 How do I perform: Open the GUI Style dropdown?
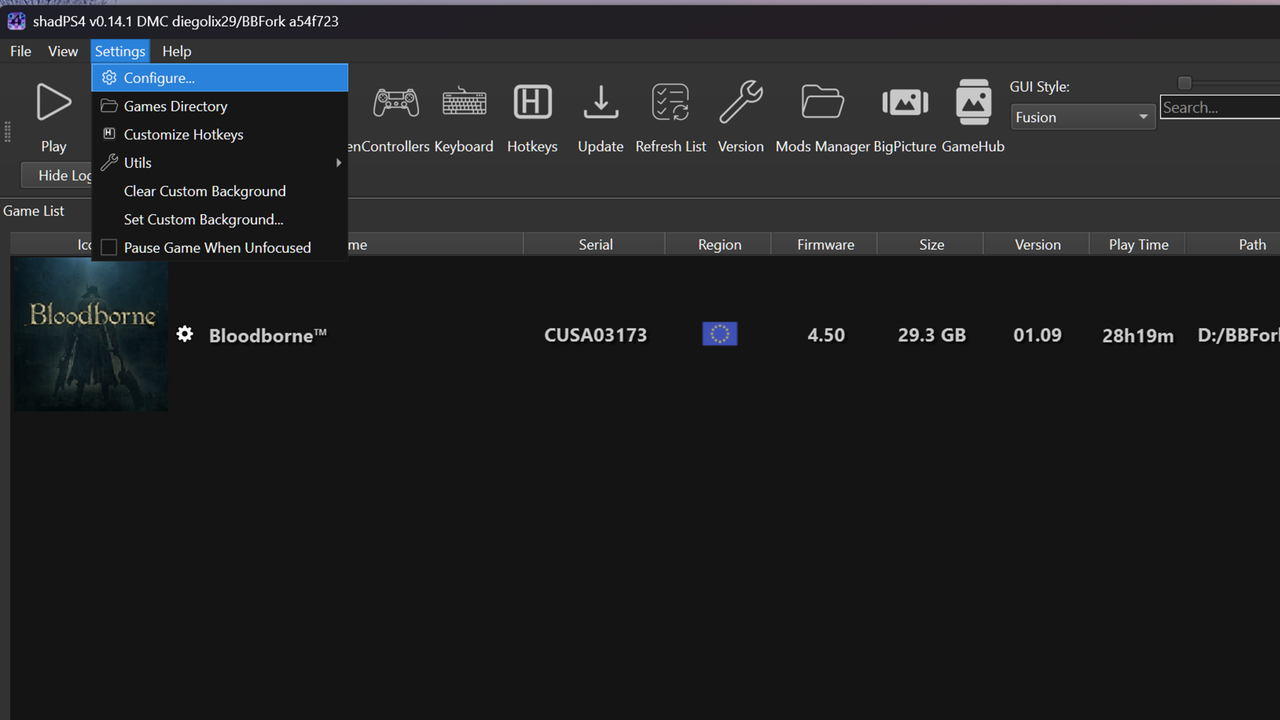(1083, 117)
